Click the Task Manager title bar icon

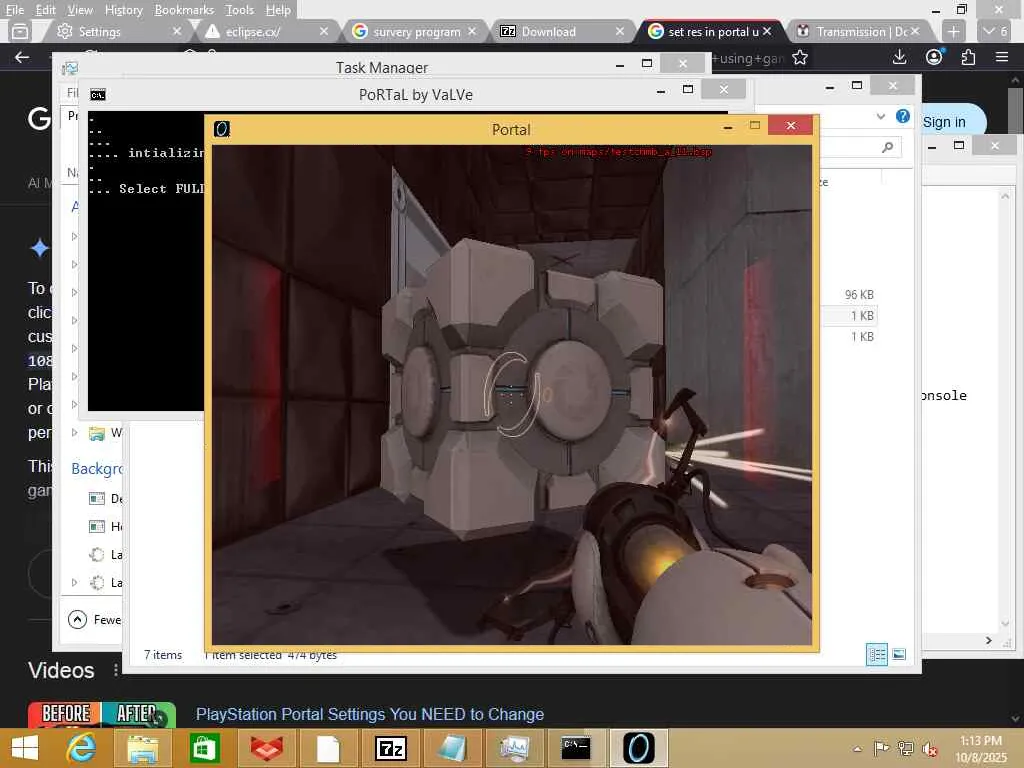69,67
